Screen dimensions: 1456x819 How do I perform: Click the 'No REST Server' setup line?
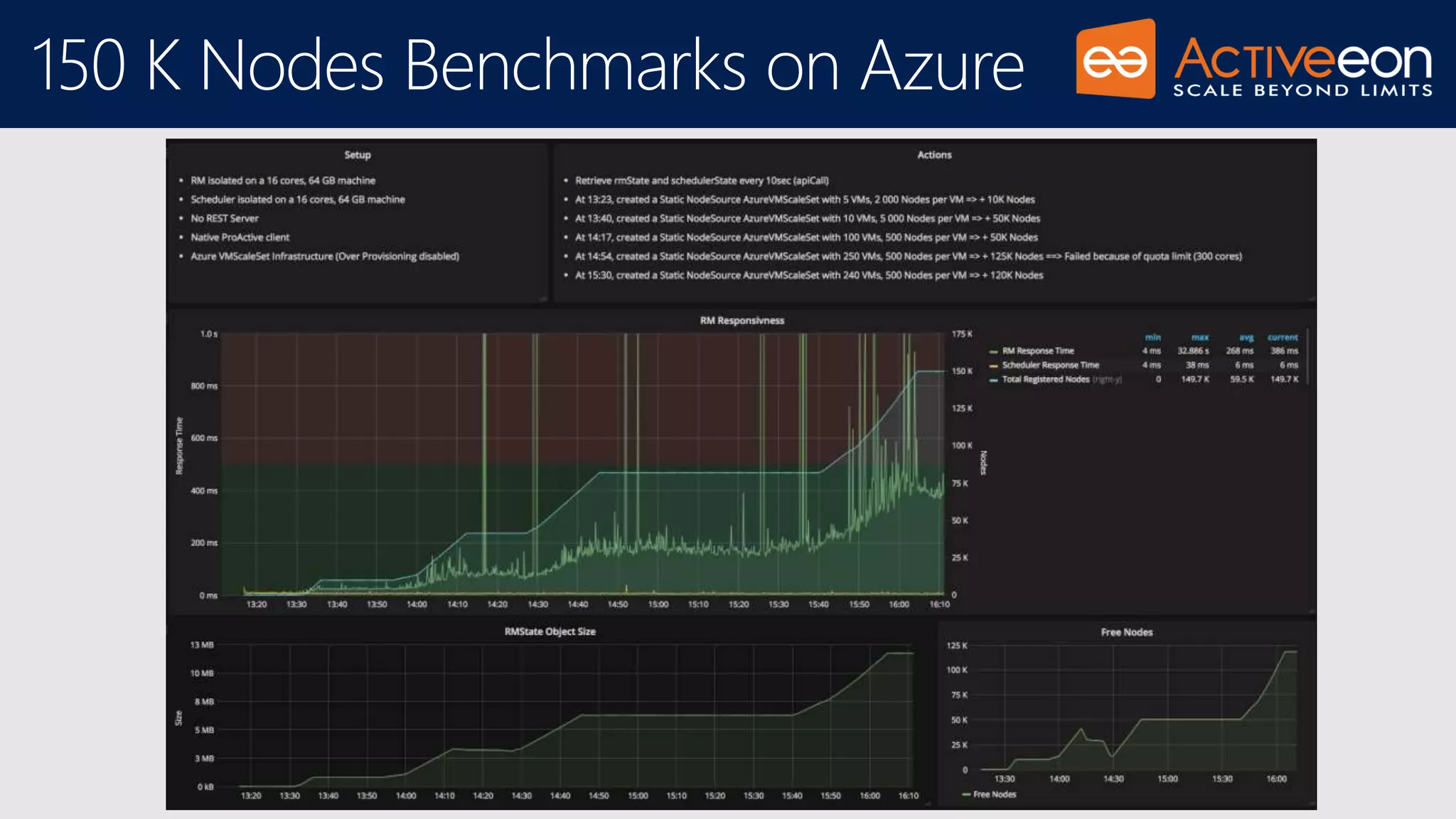point(225,219)
